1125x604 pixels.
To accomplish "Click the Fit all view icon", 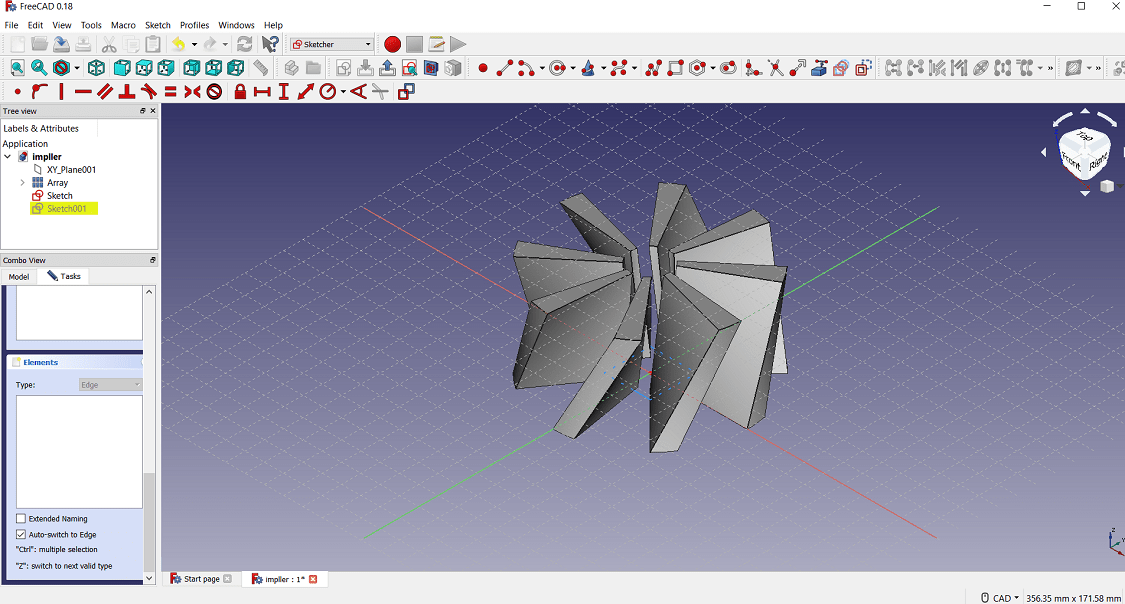I will 17,68.
